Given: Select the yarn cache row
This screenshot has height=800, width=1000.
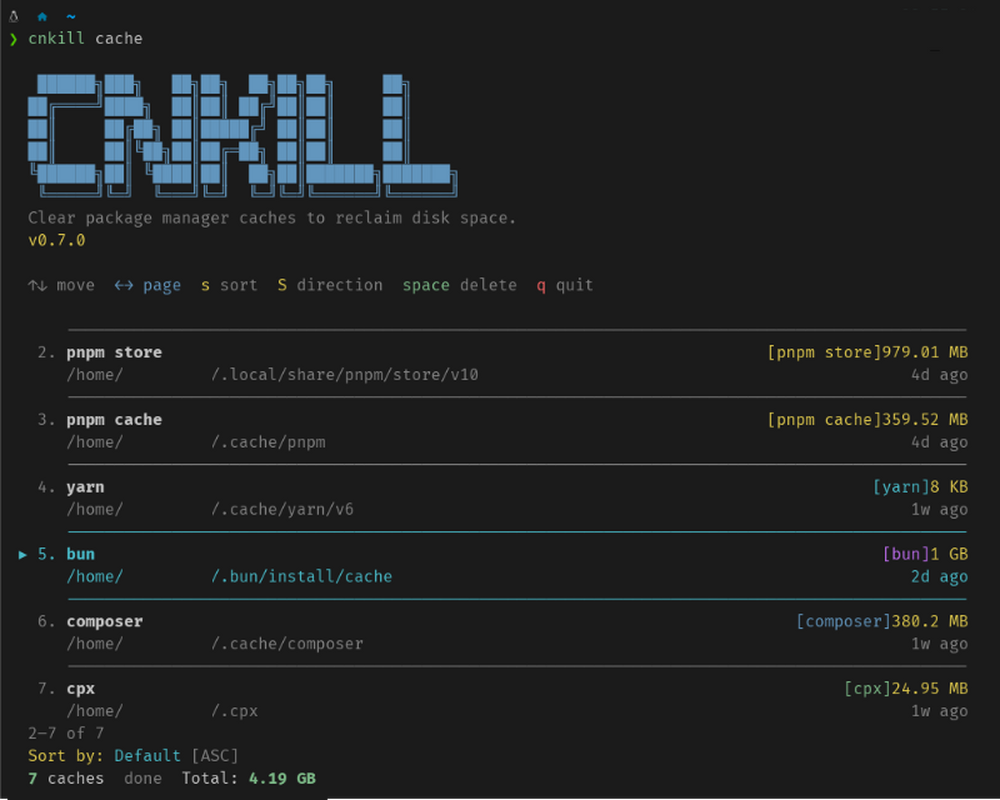Looking at the screenshot, I should (85, 487).
